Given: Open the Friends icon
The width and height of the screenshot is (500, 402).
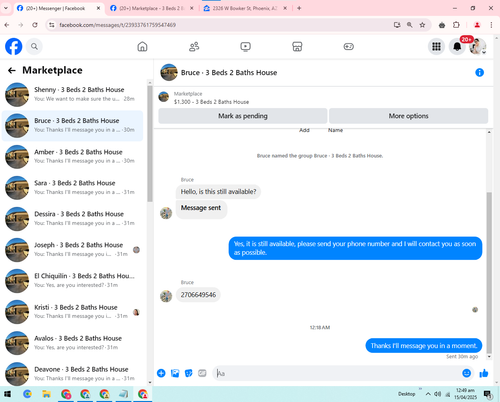Looking at the screenshot, I should click(194, 47).
